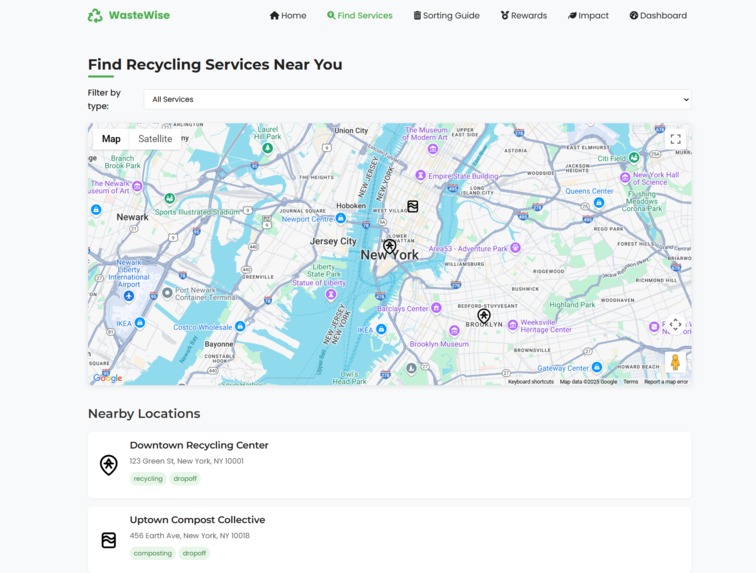Click the Barclays Center map pin

click(436, 308)
